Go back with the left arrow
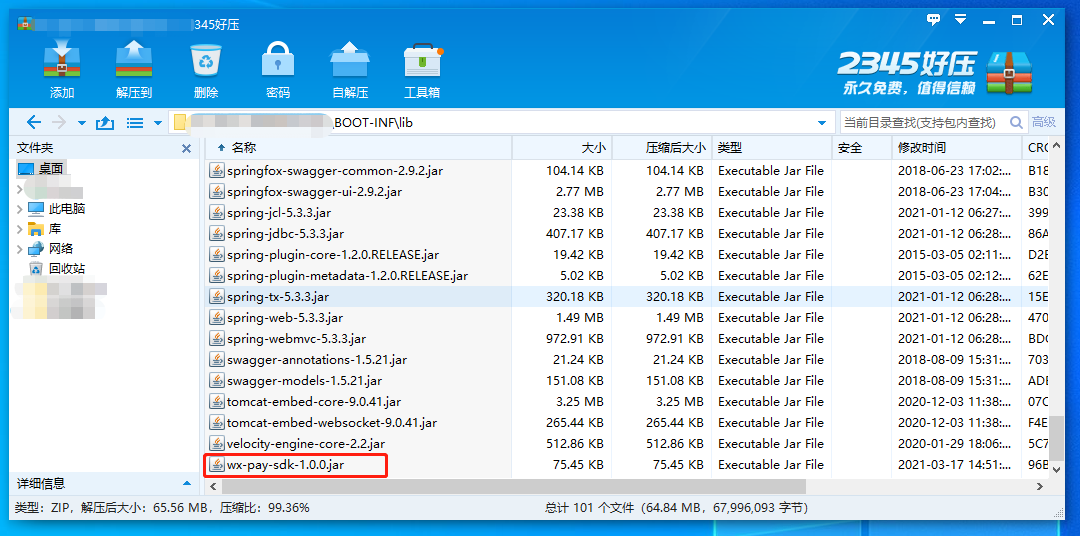Screen dimensions: 1080x536 click(x=33, y=123)
